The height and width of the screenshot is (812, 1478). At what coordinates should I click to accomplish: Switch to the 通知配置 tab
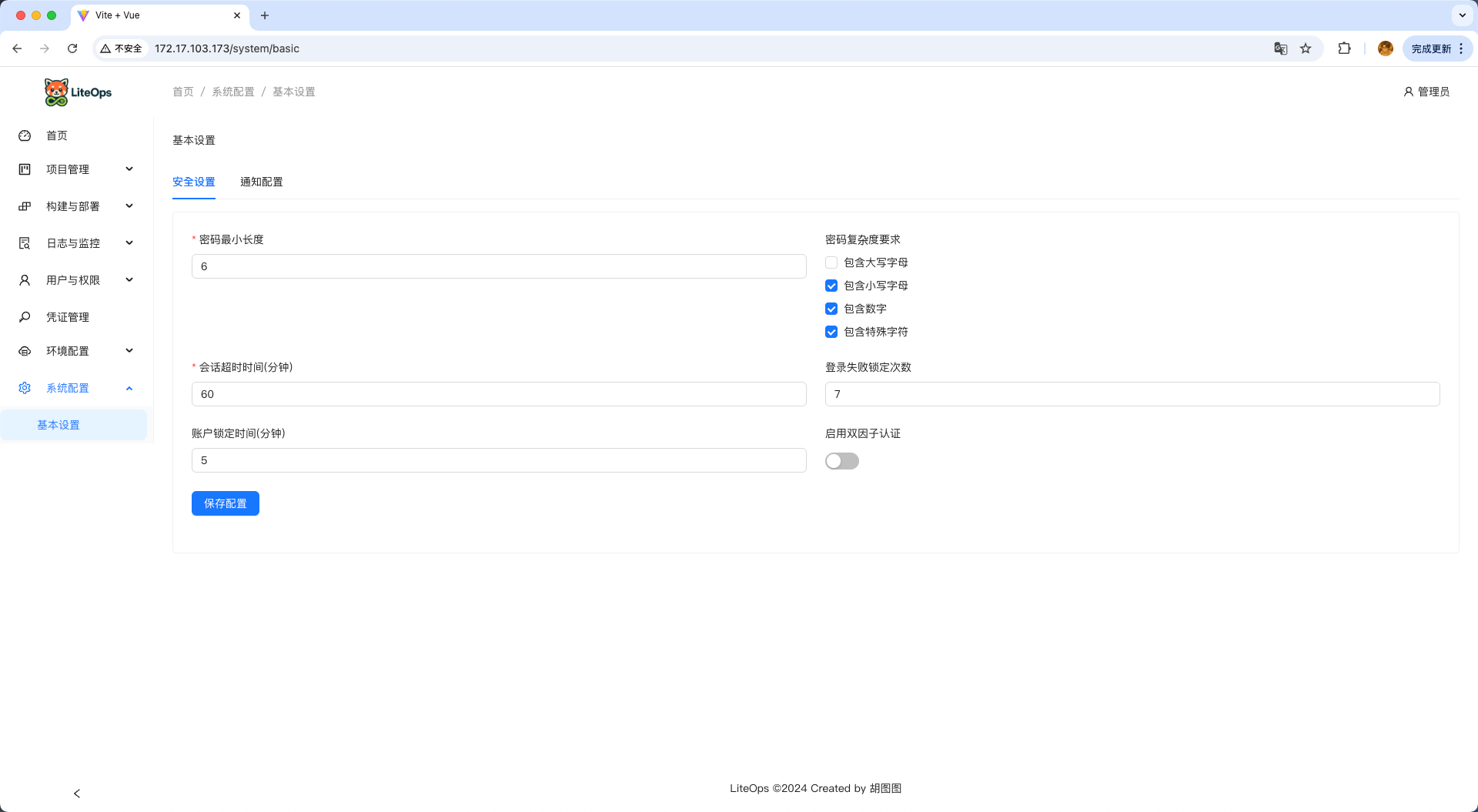pos(261,182)
